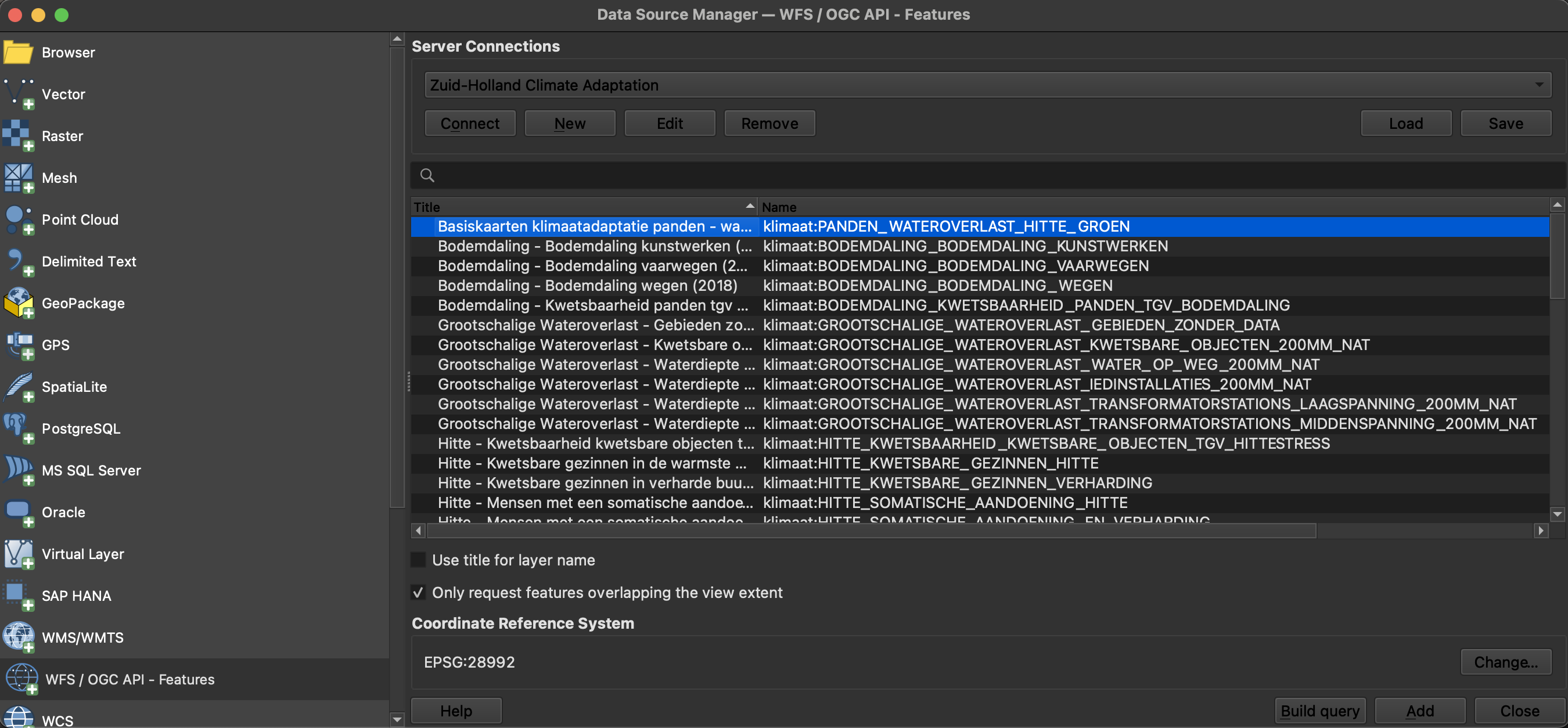
Task: Open the Zuid-Holland Climate Adaptation connection dropdown
Action: 987,85
